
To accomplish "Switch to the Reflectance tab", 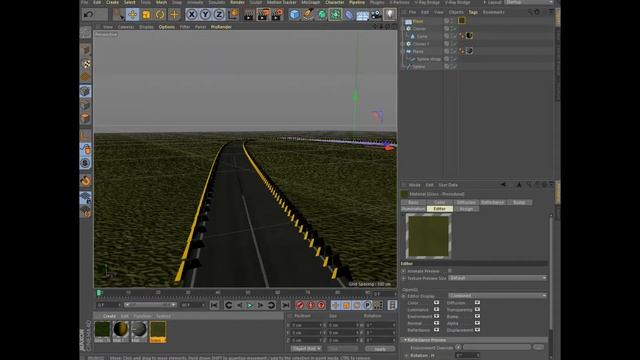I will click(x=492, y=202).
